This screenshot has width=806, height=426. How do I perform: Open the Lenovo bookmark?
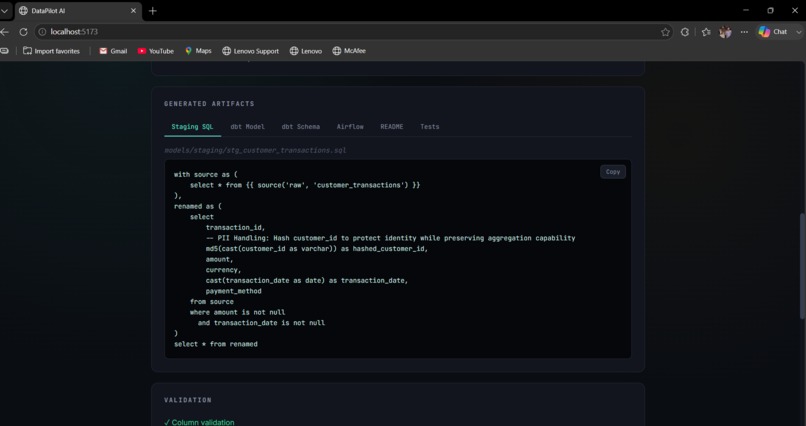tap(306, 51)
